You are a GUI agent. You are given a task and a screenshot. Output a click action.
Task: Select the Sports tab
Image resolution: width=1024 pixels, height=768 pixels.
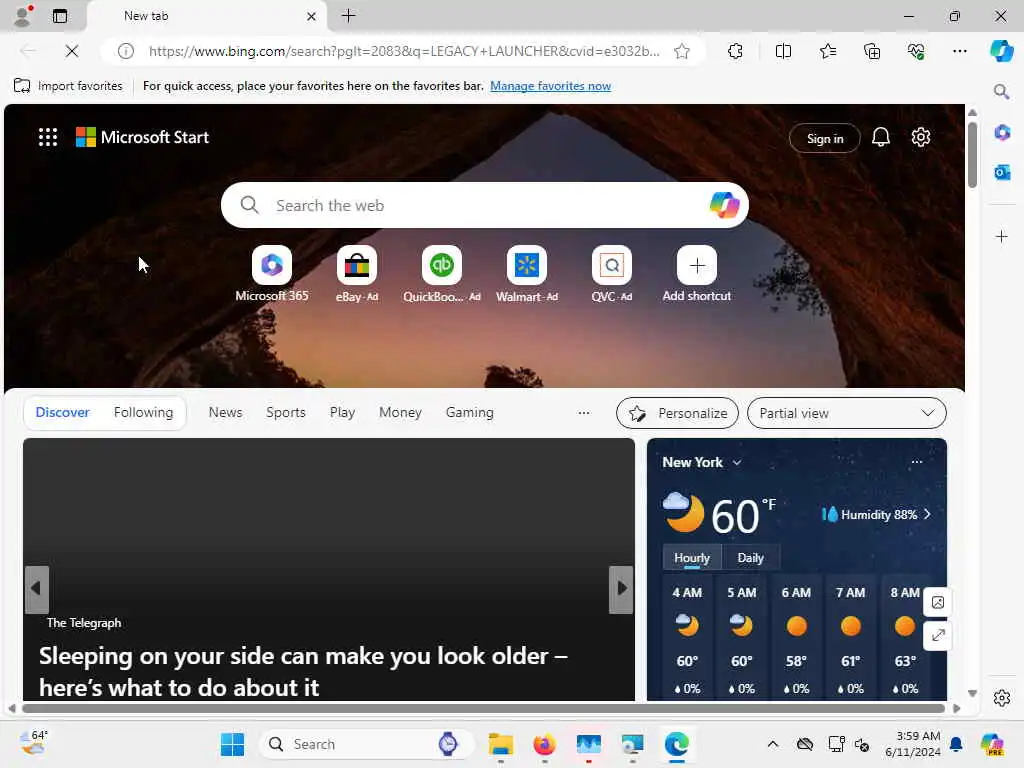[285, 413]
